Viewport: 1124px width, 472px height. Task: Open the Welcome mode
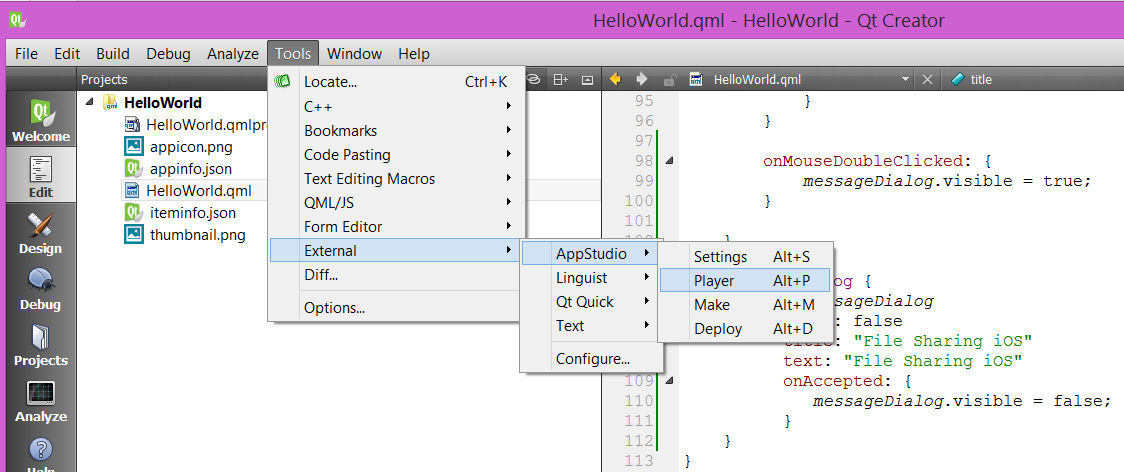[41, 119]
